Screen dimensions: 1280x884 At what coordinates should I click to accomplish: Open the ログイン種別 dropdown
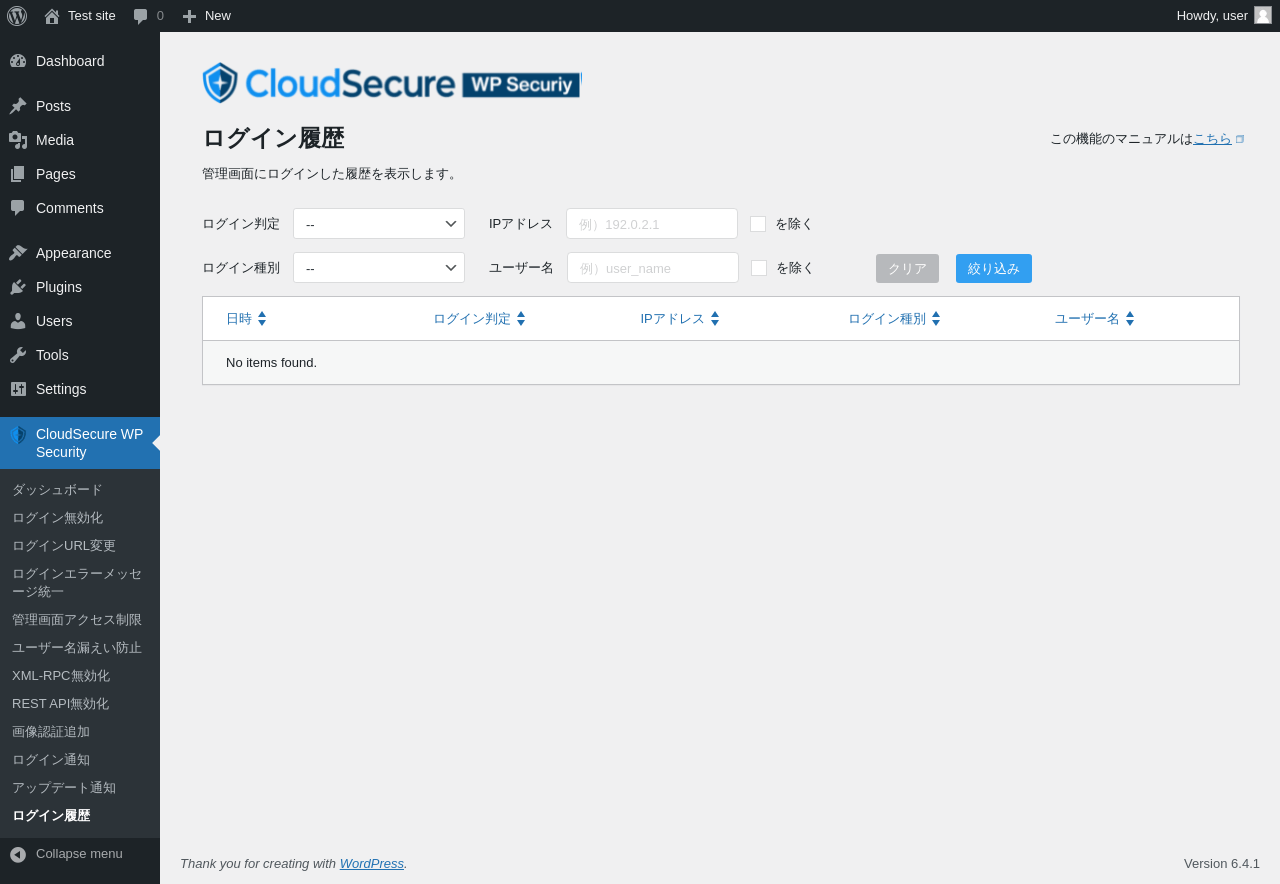click(379, 268)
